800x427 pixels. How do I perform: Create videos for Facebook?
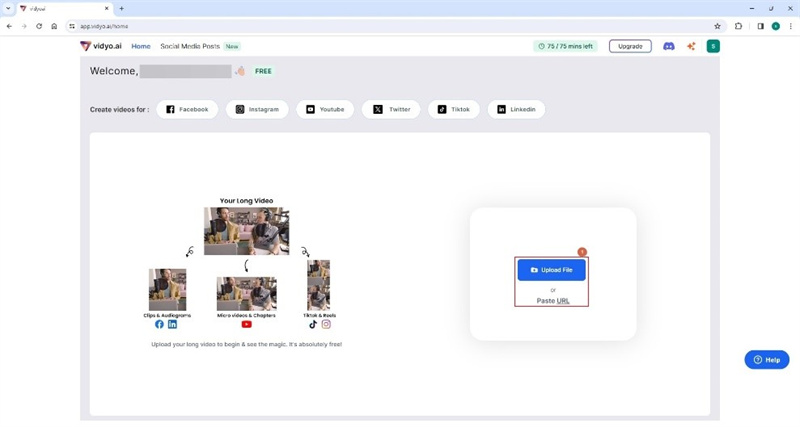click(187, 109)
